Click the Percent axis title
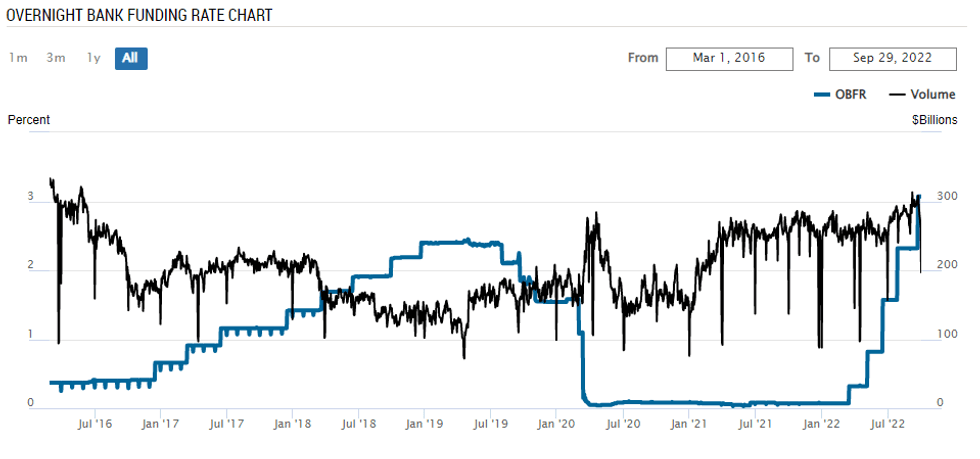This screenshot has width=980, height=459. click(29, 120)
